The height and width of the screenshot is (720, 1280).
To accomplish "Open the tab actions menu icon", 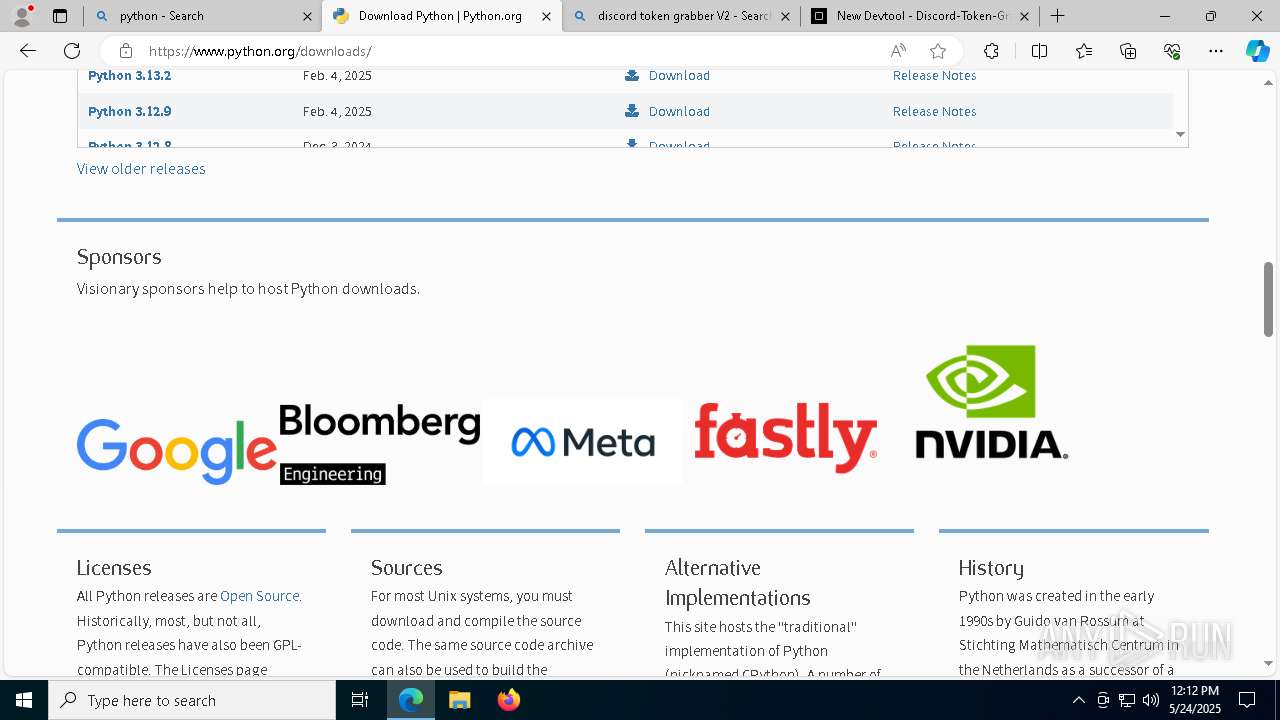I will (60, 16).
